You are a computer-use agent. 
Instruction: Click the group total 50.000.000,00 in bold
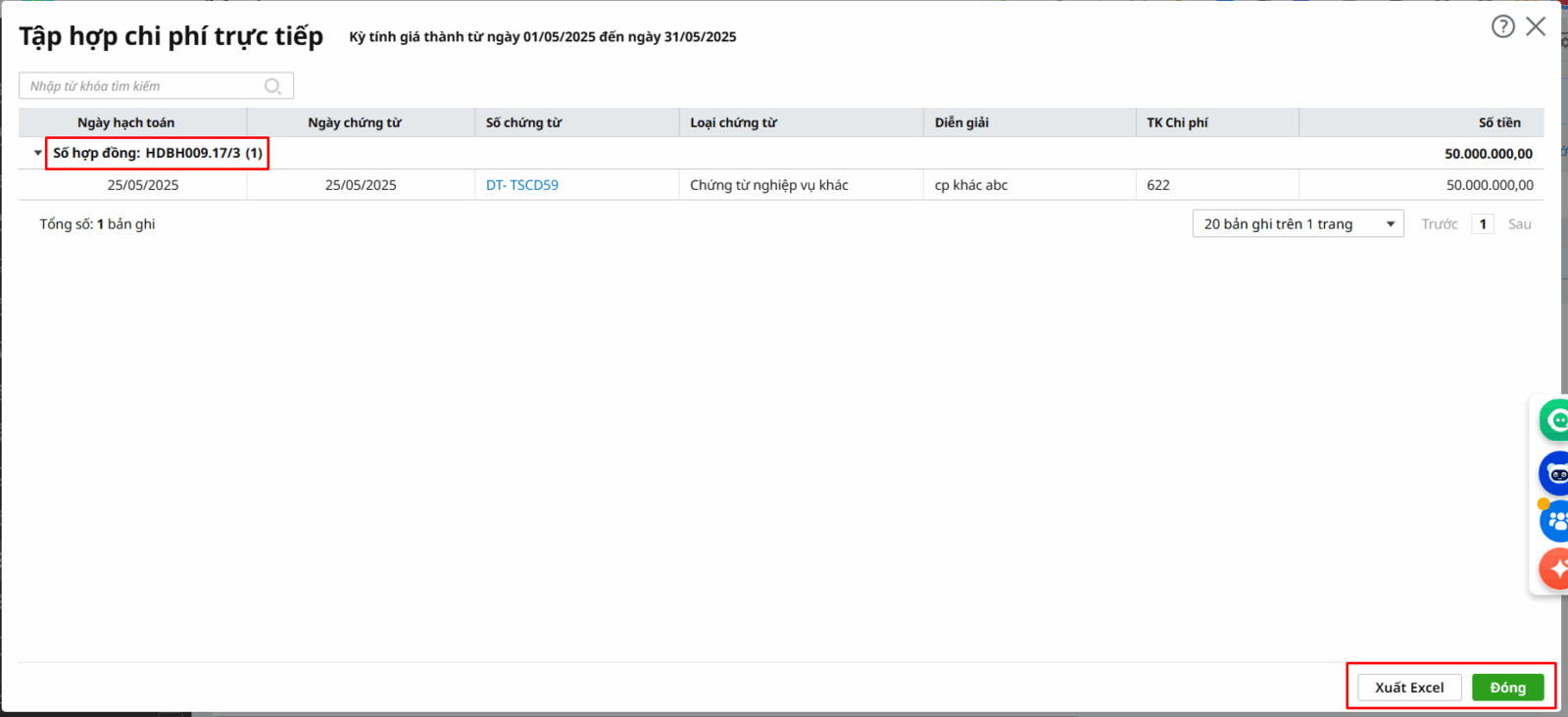click(x=1489, y=154)
